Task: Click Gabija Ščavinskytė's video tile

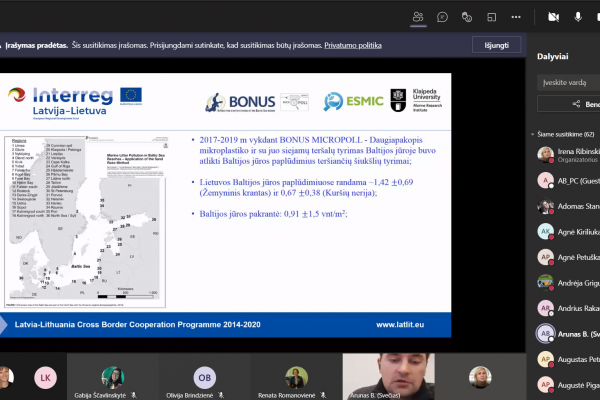Action: click(112, 377)
